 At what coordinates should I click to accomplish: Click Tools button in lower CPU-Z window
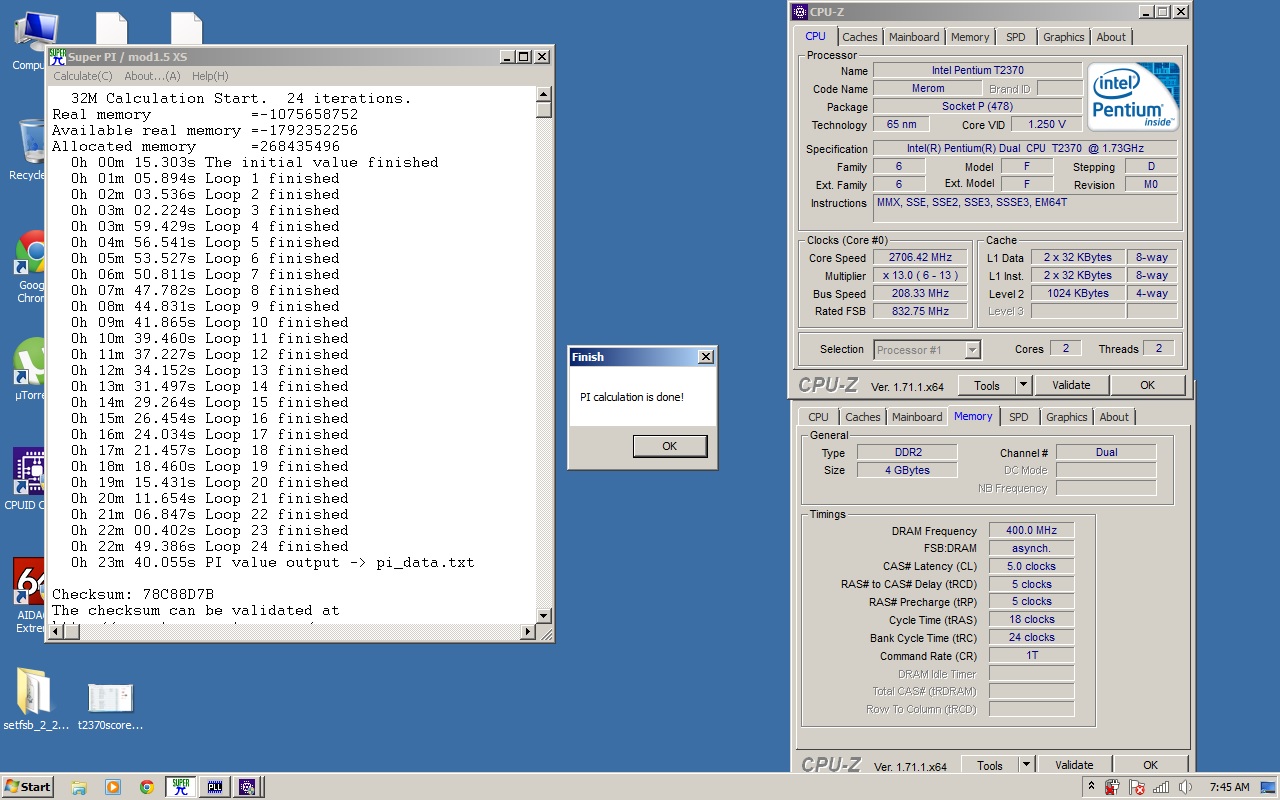[990, 765]
